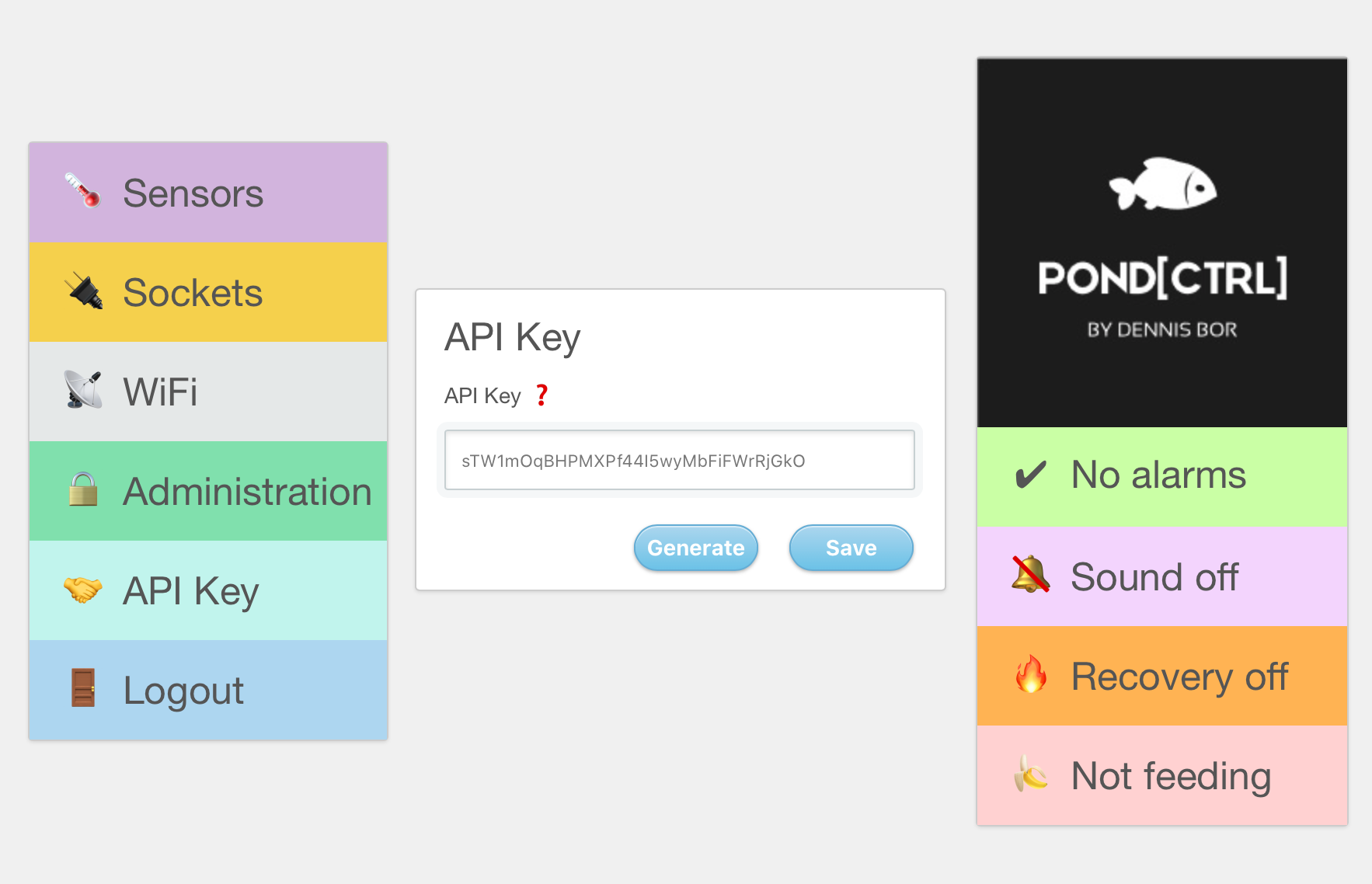This screenshot has width=1372, height=884.
Task: Toggle the Recovery off status
Action: [1161, 676]
